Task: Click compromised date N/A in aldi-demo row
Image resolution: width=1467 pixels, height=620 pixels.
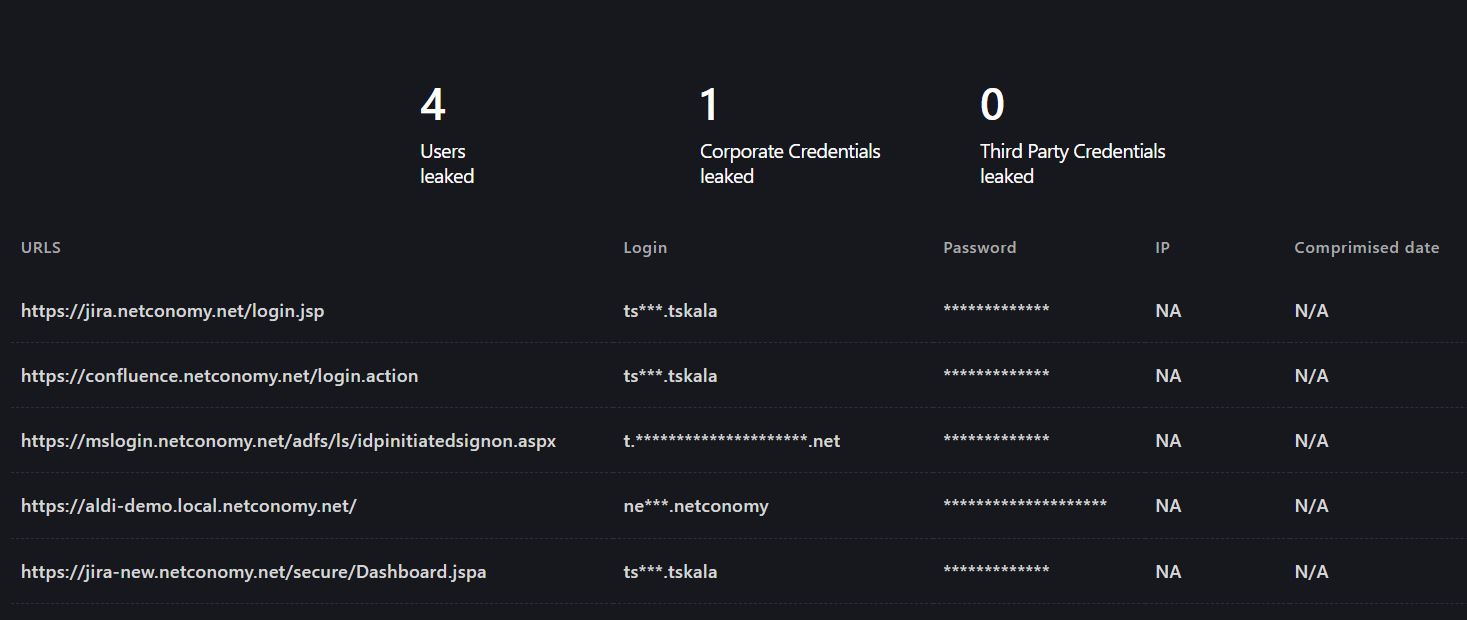Action: (1311, 506)
